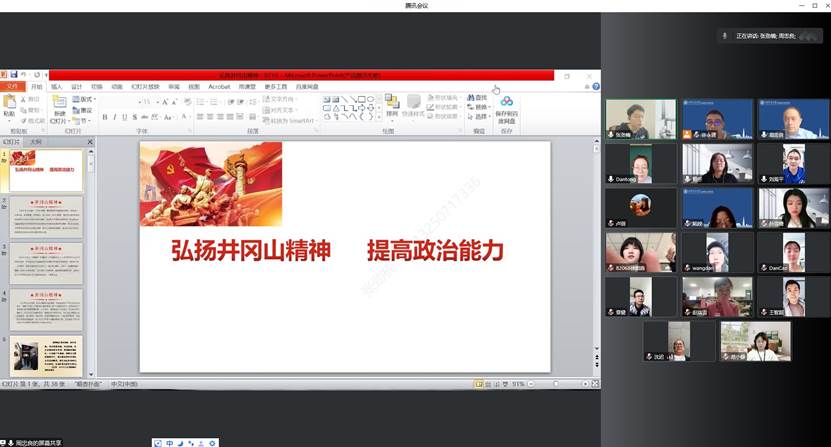Open the Insert (插入) ribbon tab
Viewport: 831px width, 447px height.
pyautogui.click(x=57, y=87)
